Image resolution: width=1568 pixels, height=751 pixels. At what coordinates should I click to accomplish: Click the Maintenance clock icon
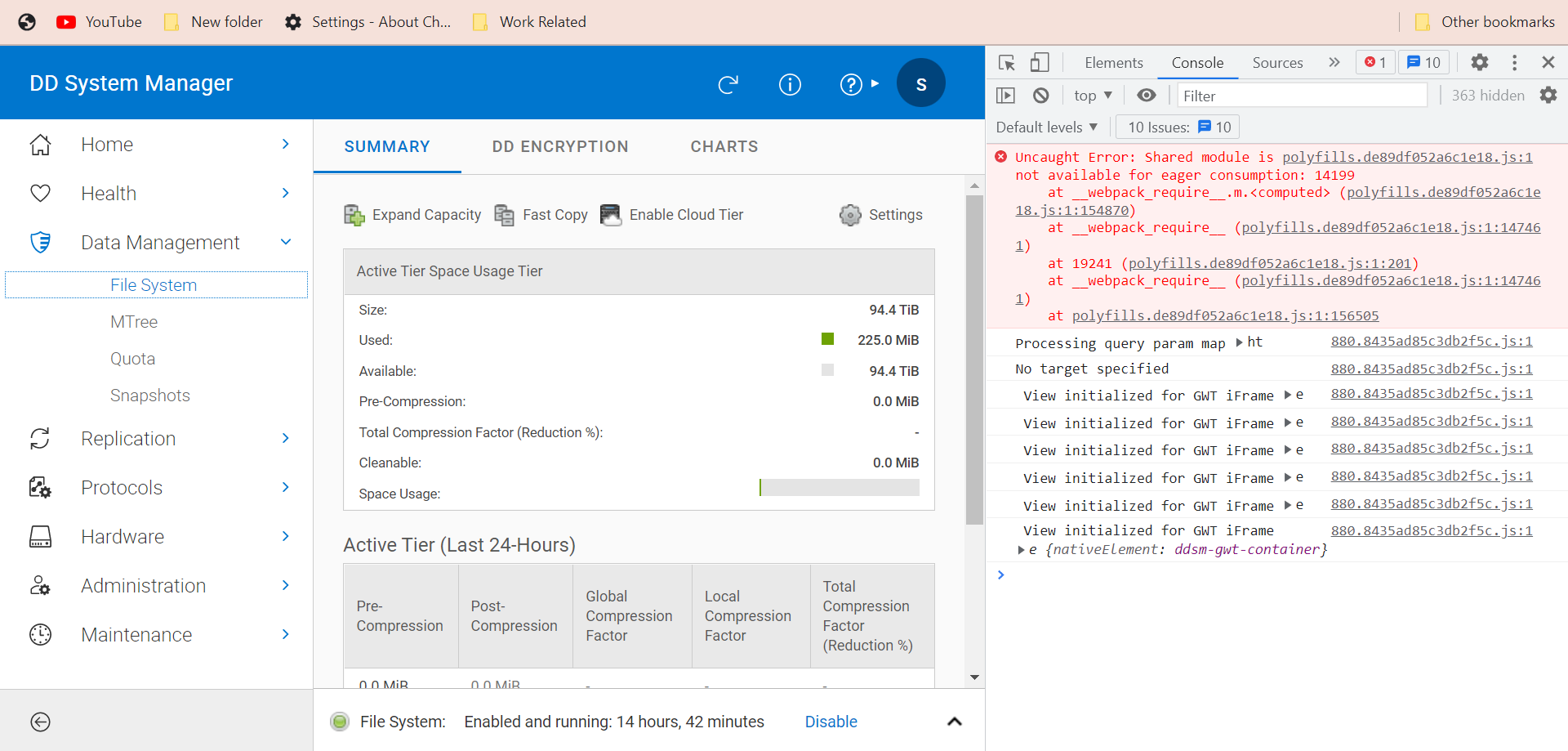(x=40, y=635)
